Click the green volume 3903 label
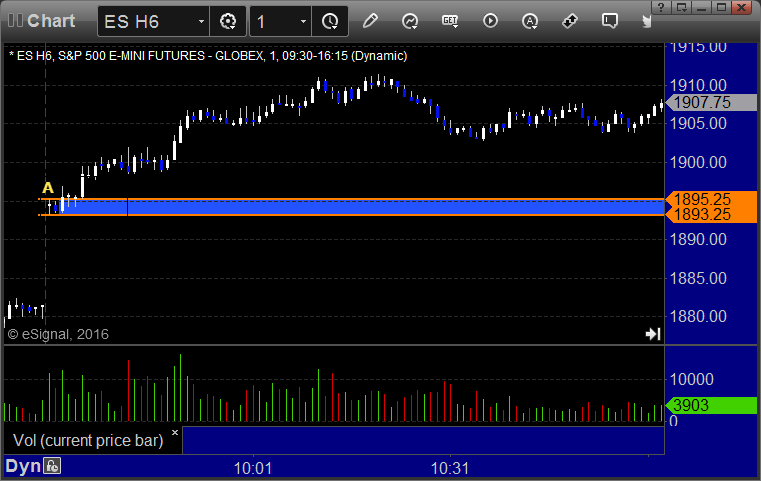761x481 pixels. click(x=711, y=405)
